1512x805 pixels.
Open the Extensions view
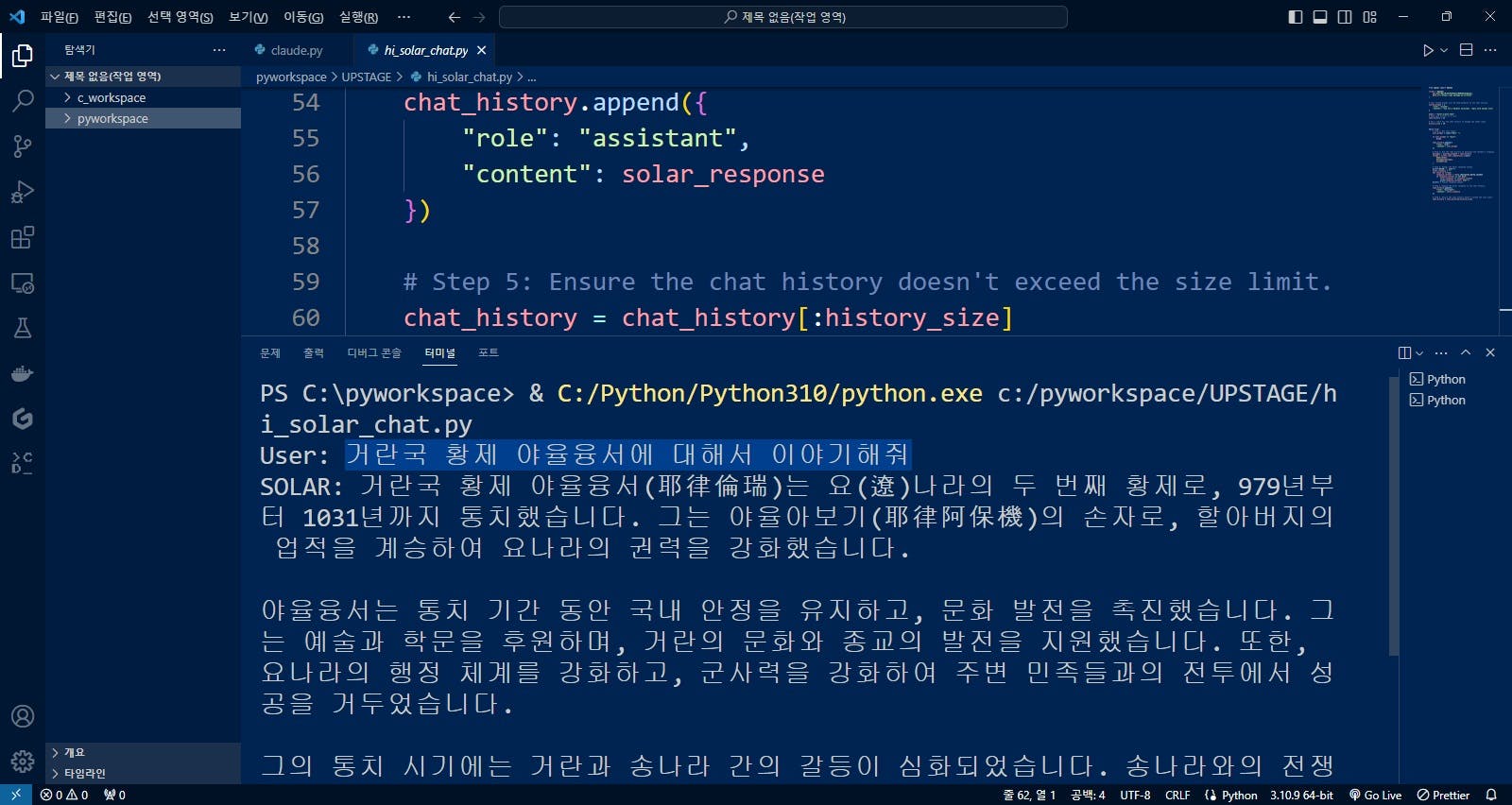tap(23, 237)
